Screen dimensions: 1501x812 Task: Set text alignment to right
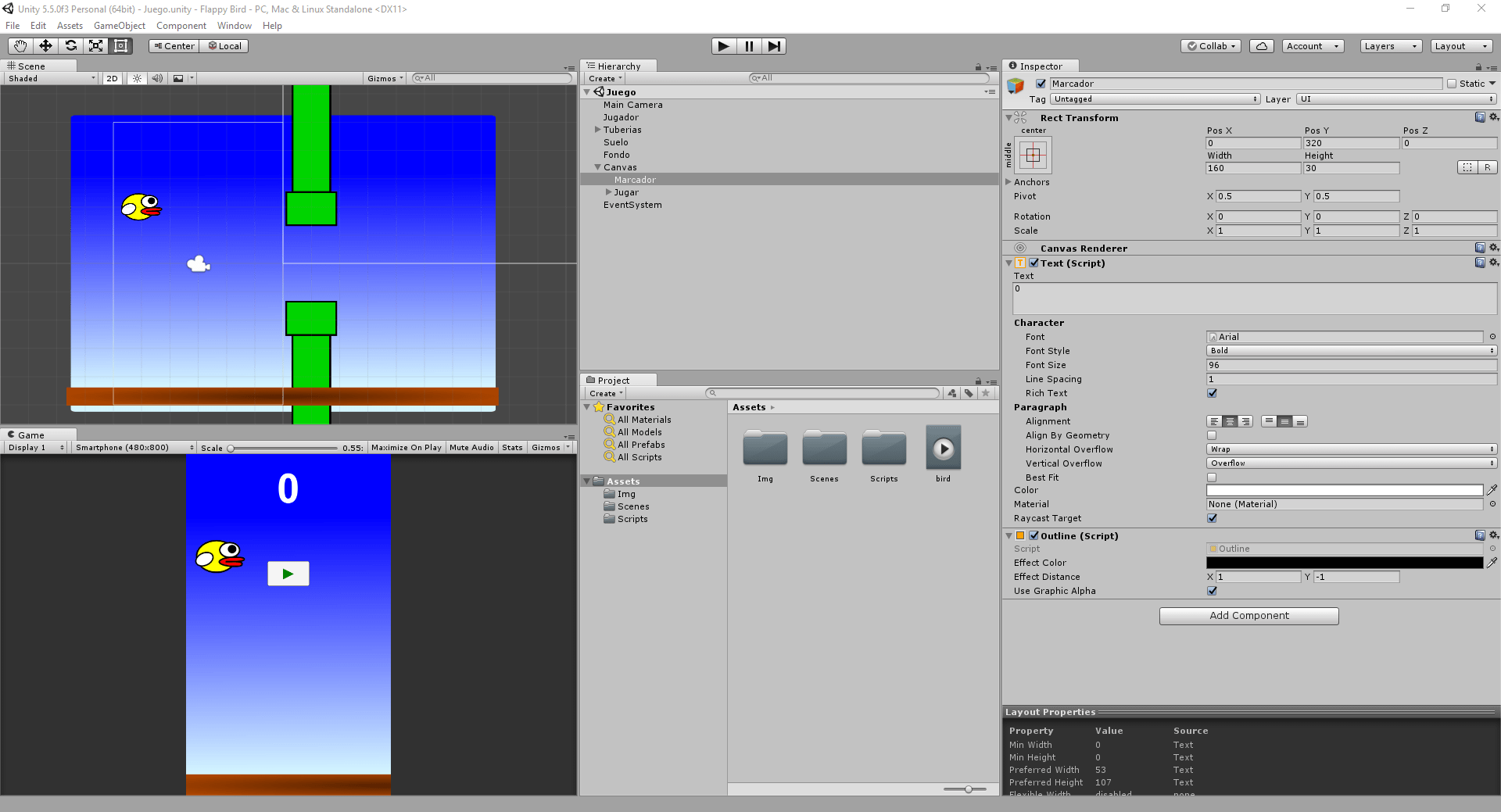click(x=1245, y=421)
